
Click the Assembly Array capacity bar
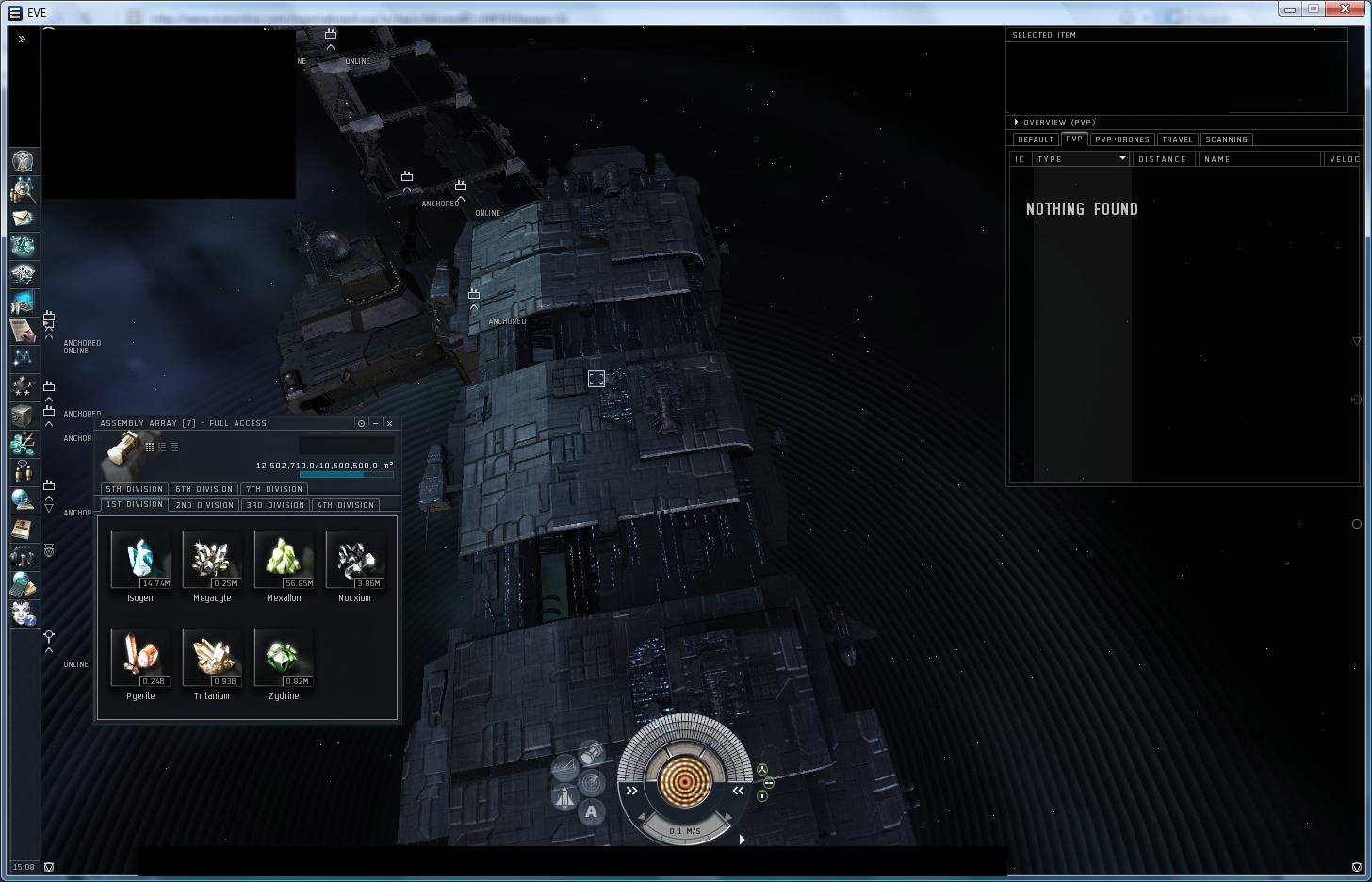click(x=346, y=475)
